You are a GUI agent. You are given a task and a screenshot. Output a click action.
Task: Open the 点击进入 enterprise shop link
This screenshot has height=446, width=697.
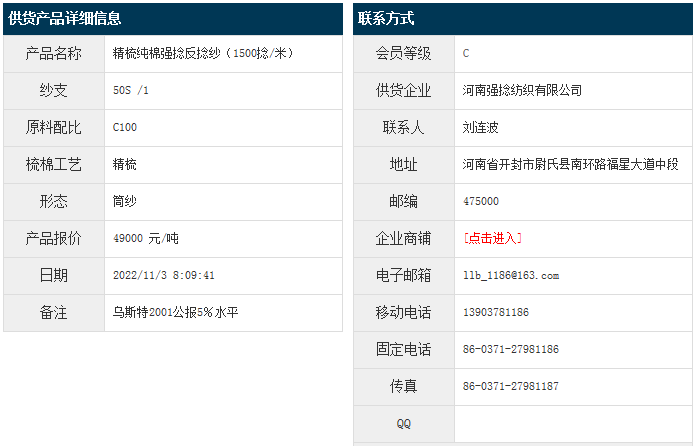(x=492, y=238)
